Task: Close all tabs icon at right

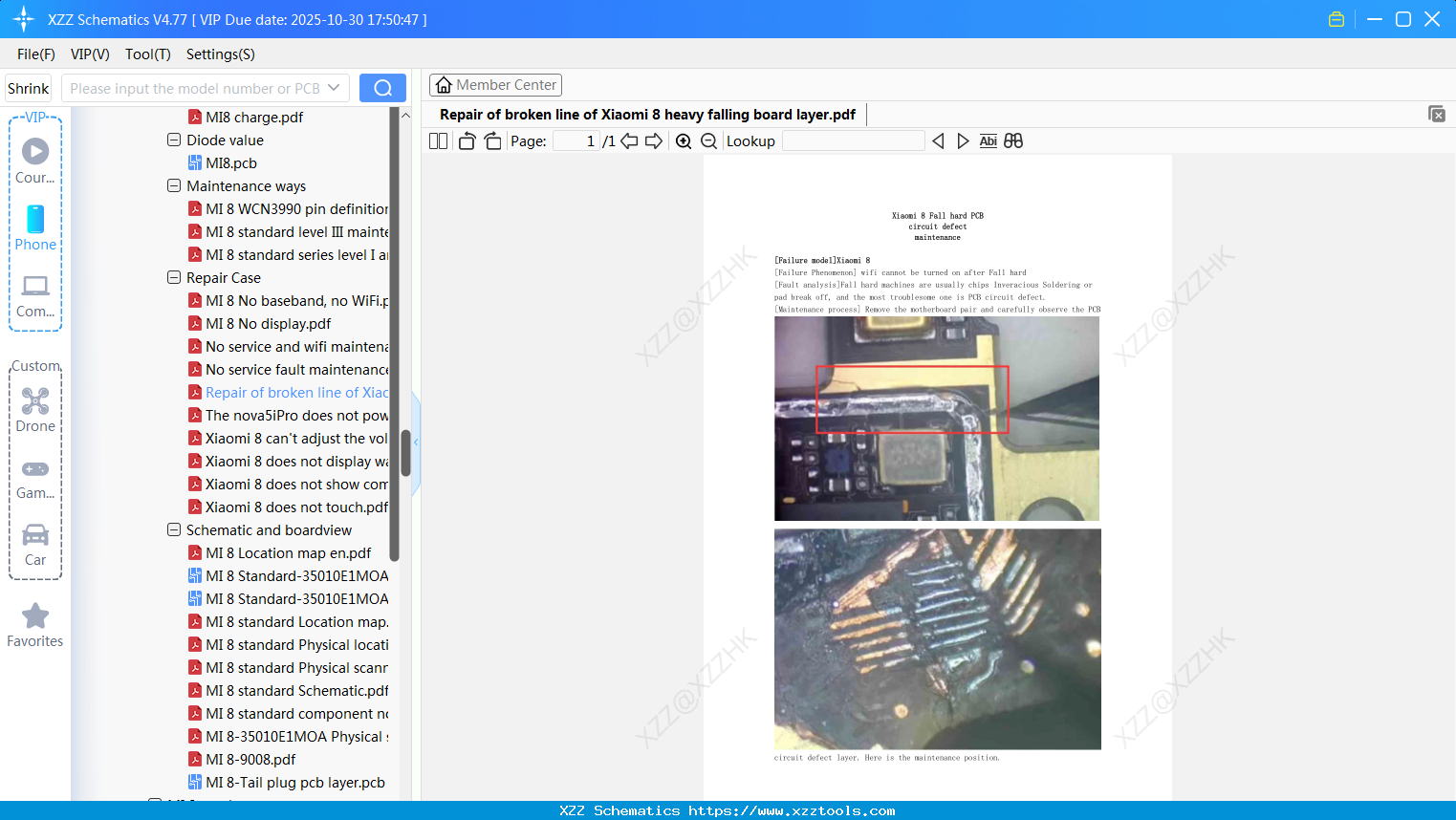Action: click(x=1436, y=114)
